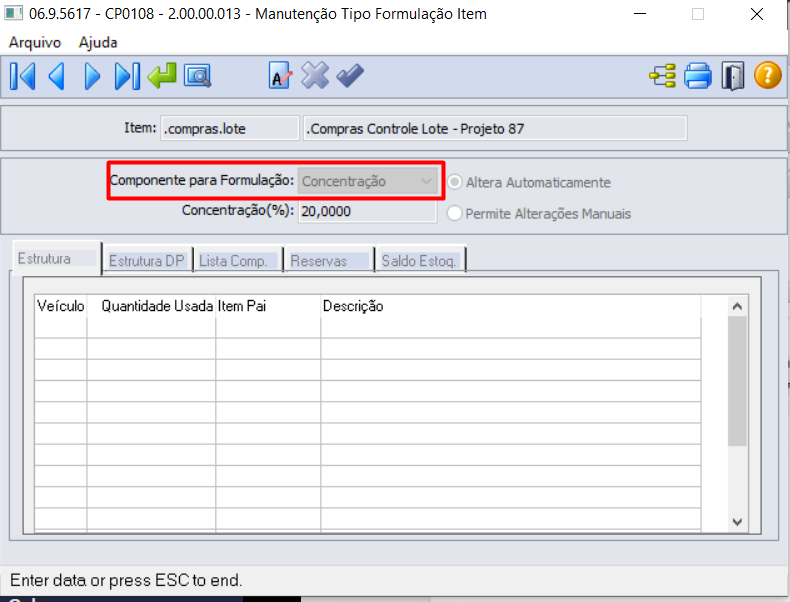Click the cancel X toolbar icon
This screenshot has height=602, width=790.
point(315,76)
